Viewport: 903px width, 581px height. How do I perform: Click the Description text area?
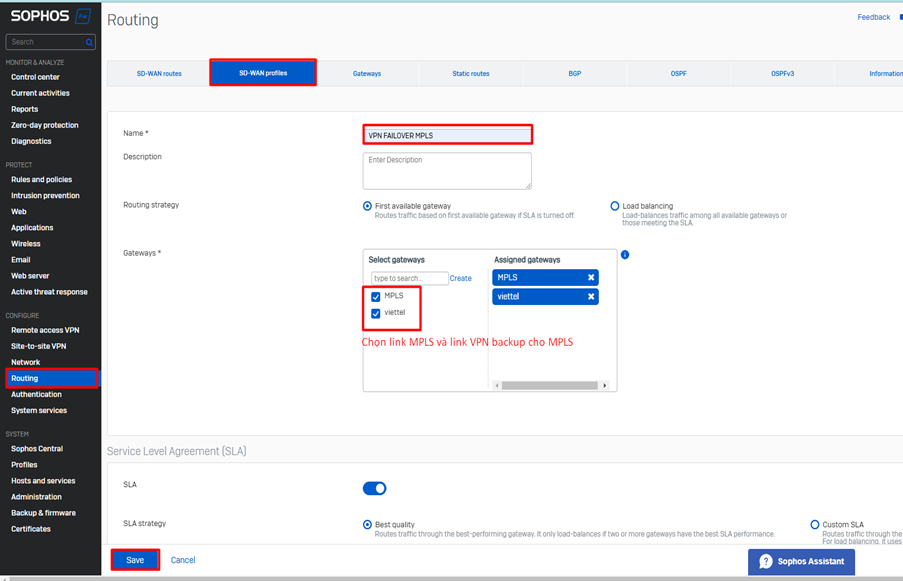coord(447,170)
